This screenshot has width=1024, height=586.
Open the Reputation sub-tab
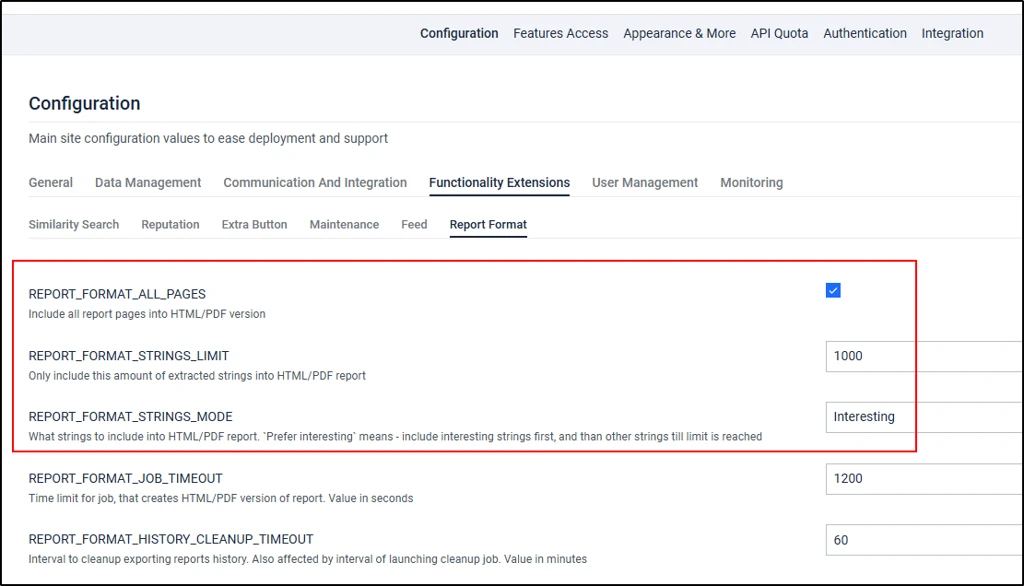(x=170, y=225)
